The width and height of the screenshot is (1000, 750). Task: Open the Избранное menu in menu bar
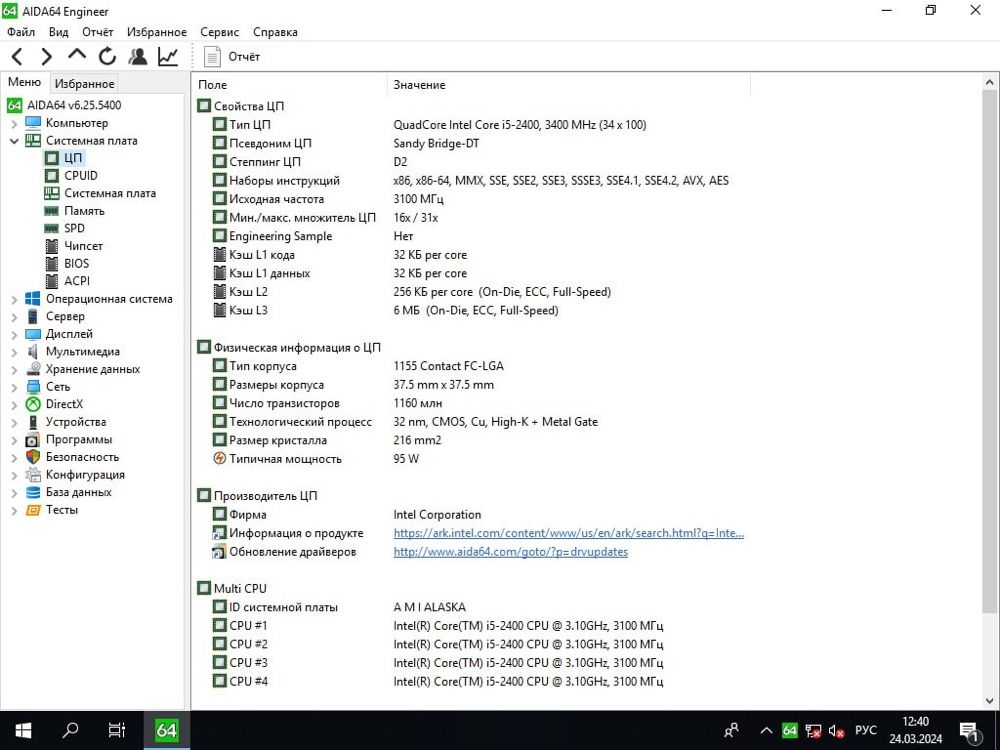coord(157,32)
